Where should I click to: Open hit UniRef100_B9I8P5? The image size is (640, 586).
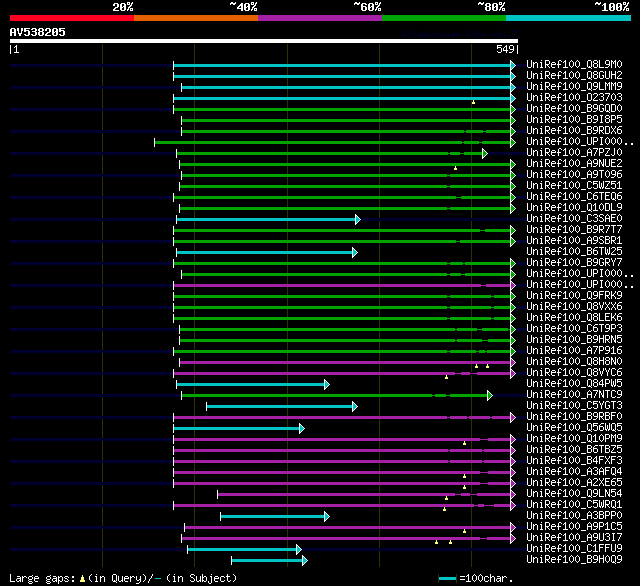(574, 120)
